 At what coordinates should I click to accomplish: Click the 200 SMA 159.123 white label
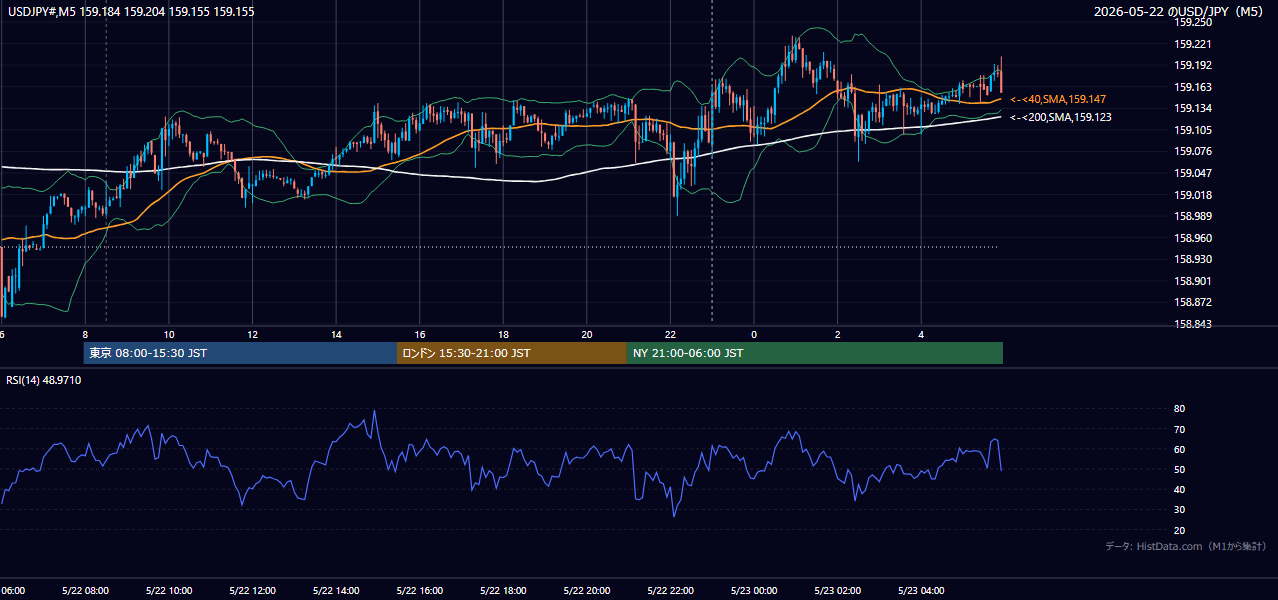pyautogui.click(x=1060, y=117)
